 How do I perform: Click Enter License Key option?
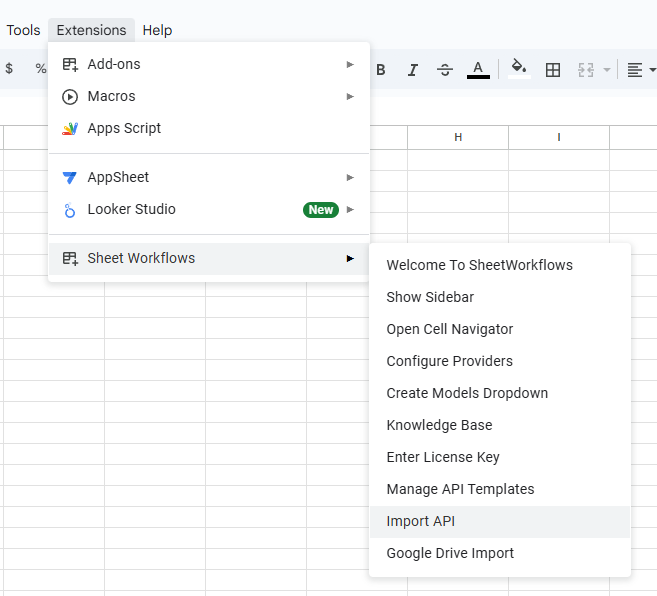point(443,457)
